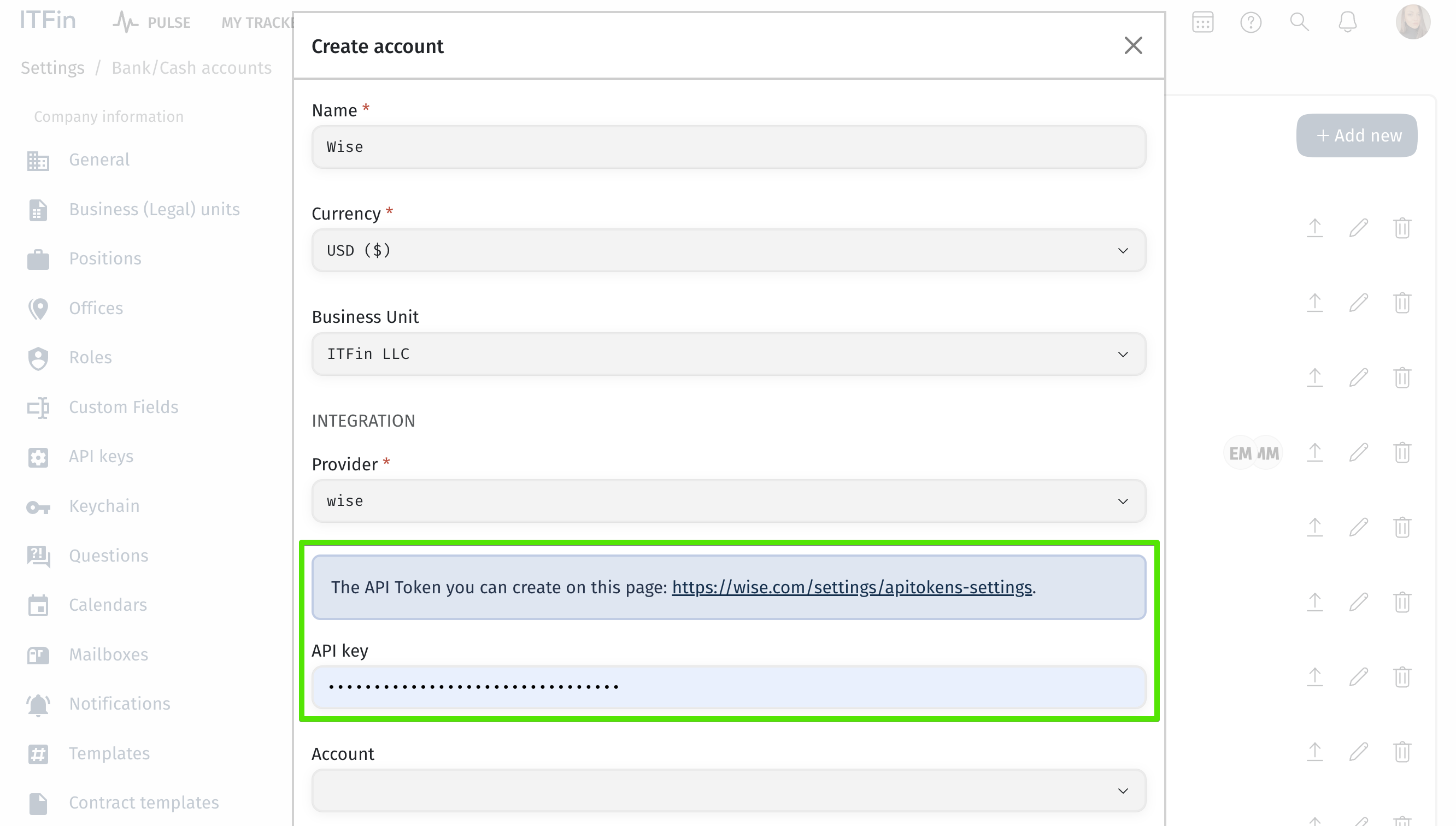The width and height of the screenshot is (1456, 826).
Task: Open Questions in the sidebar
Action: (x=108, y=556)
